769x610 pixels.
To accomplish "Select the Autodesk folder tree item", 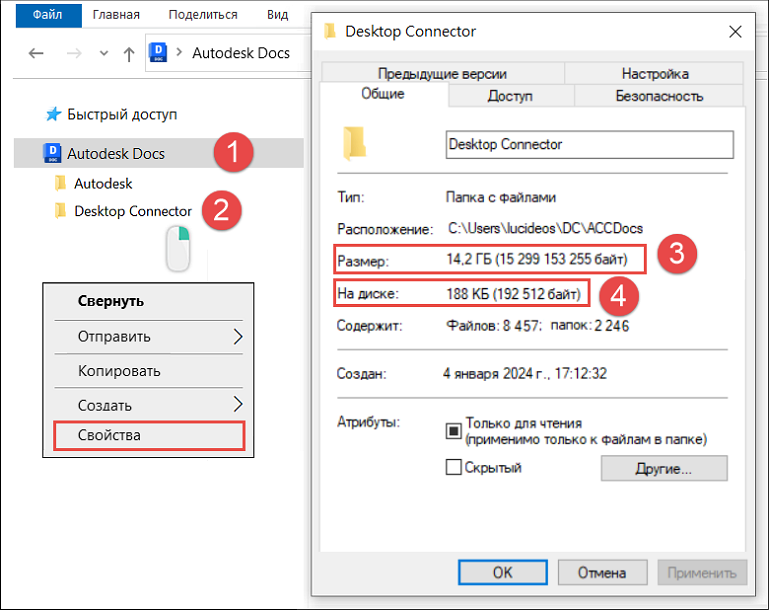I will 103,183.
